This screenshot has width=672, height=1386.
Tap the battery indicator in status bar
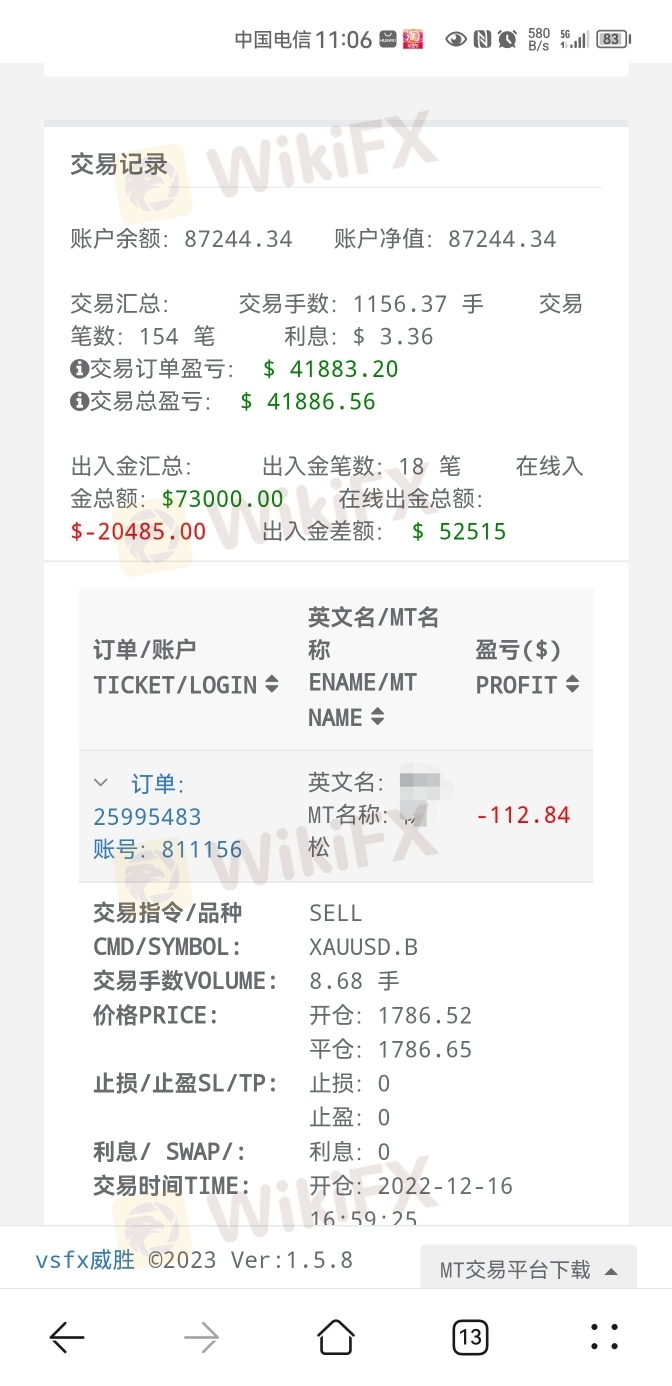[611, 39]
